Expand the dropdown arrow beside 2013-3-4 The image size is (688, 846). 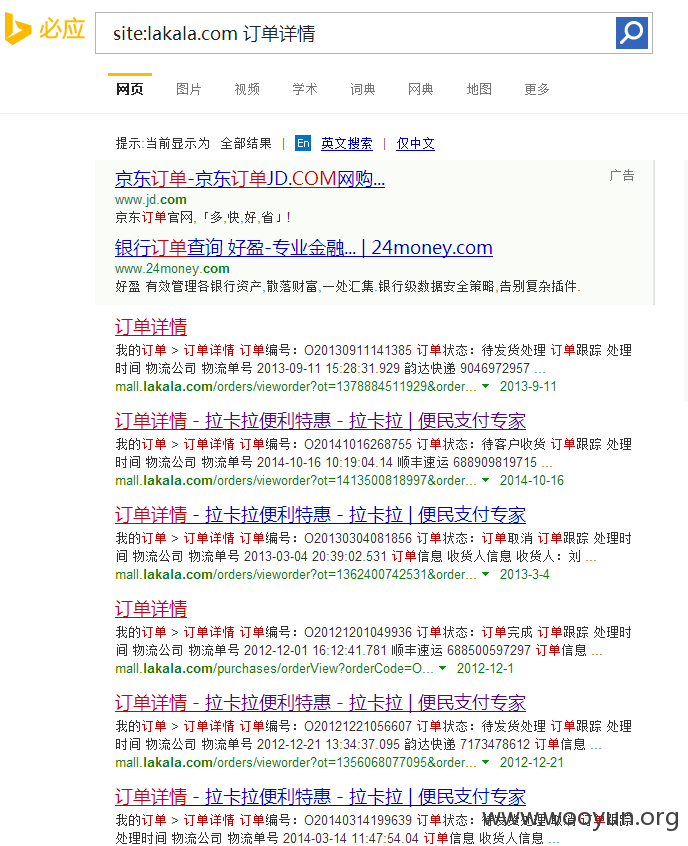coord(486,574)
